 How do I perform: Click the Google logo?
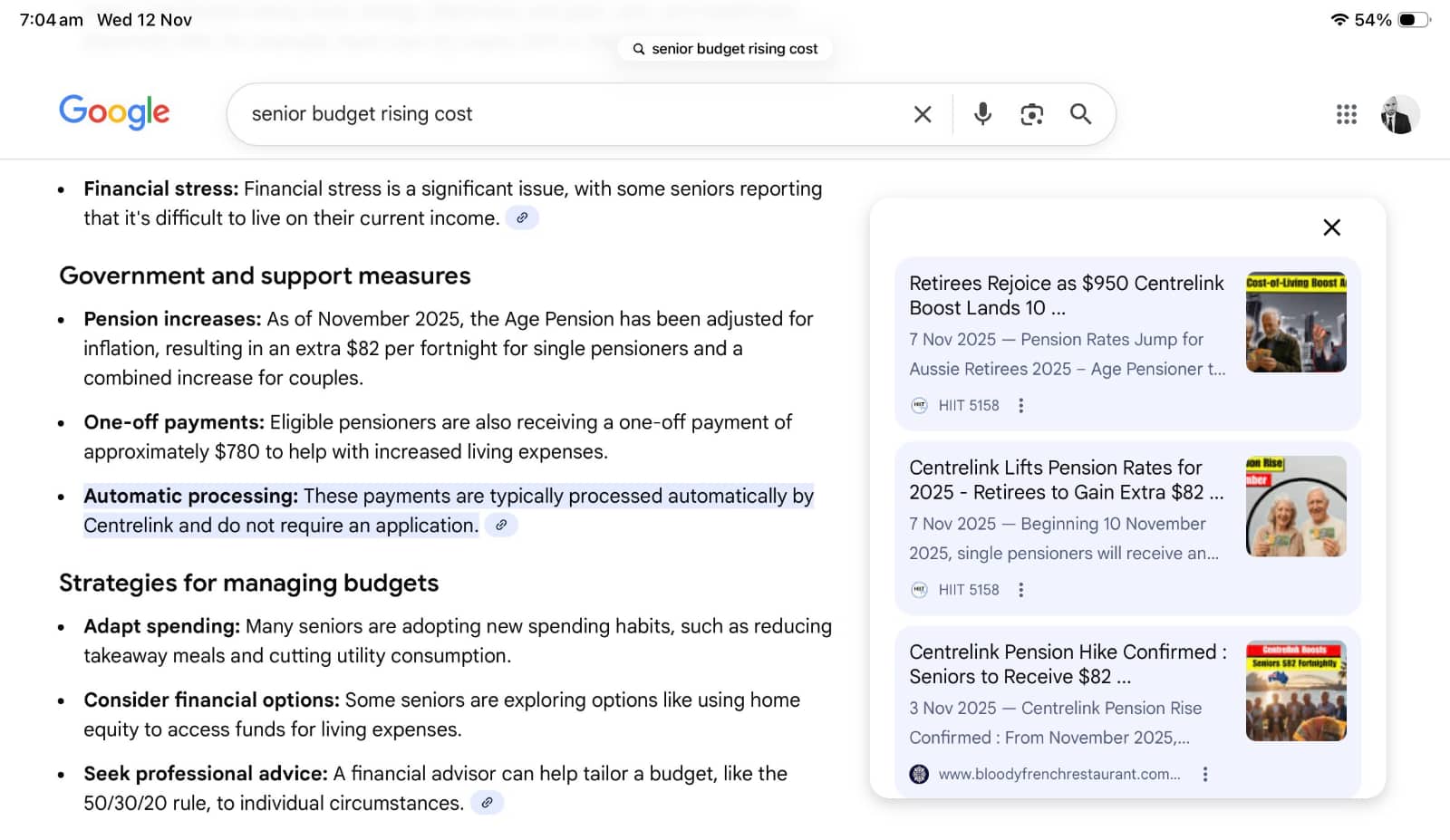tap(114, 112)
